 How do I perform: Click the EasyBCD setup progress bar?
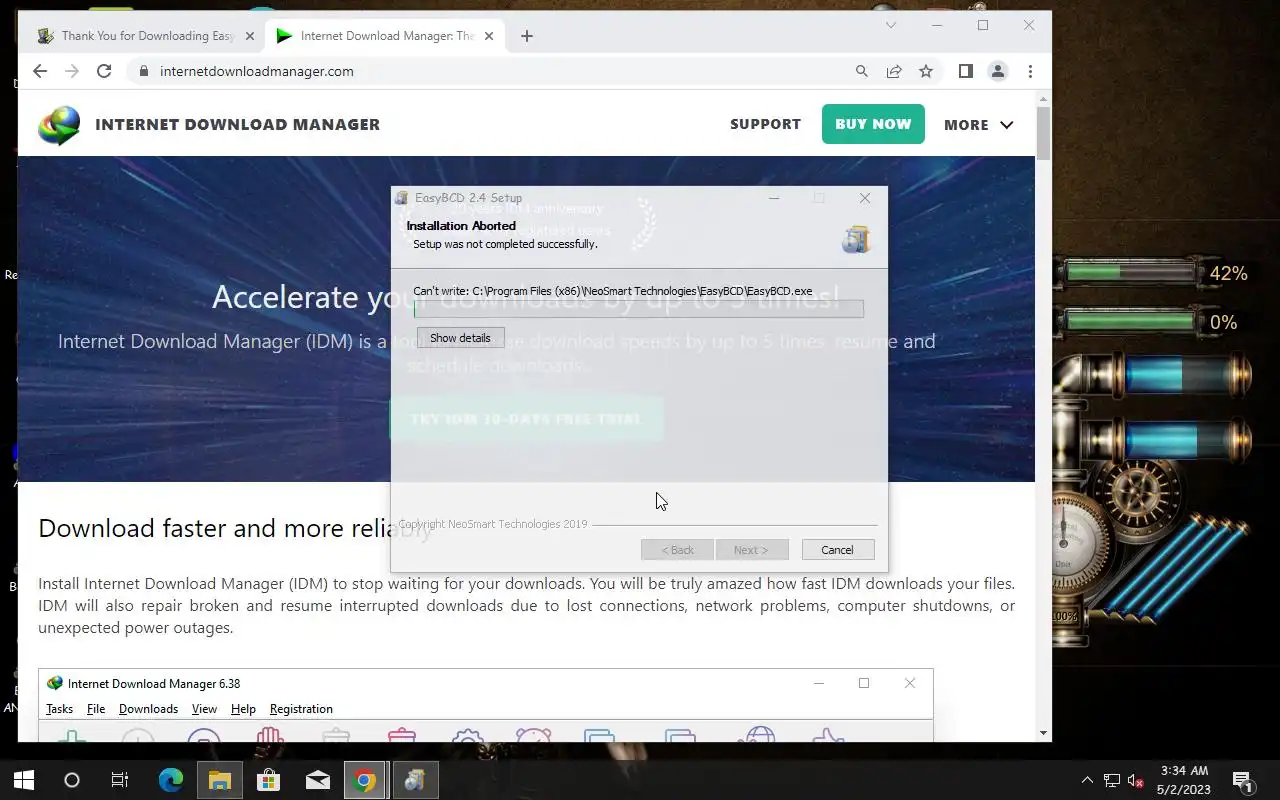tap(639, 309)
